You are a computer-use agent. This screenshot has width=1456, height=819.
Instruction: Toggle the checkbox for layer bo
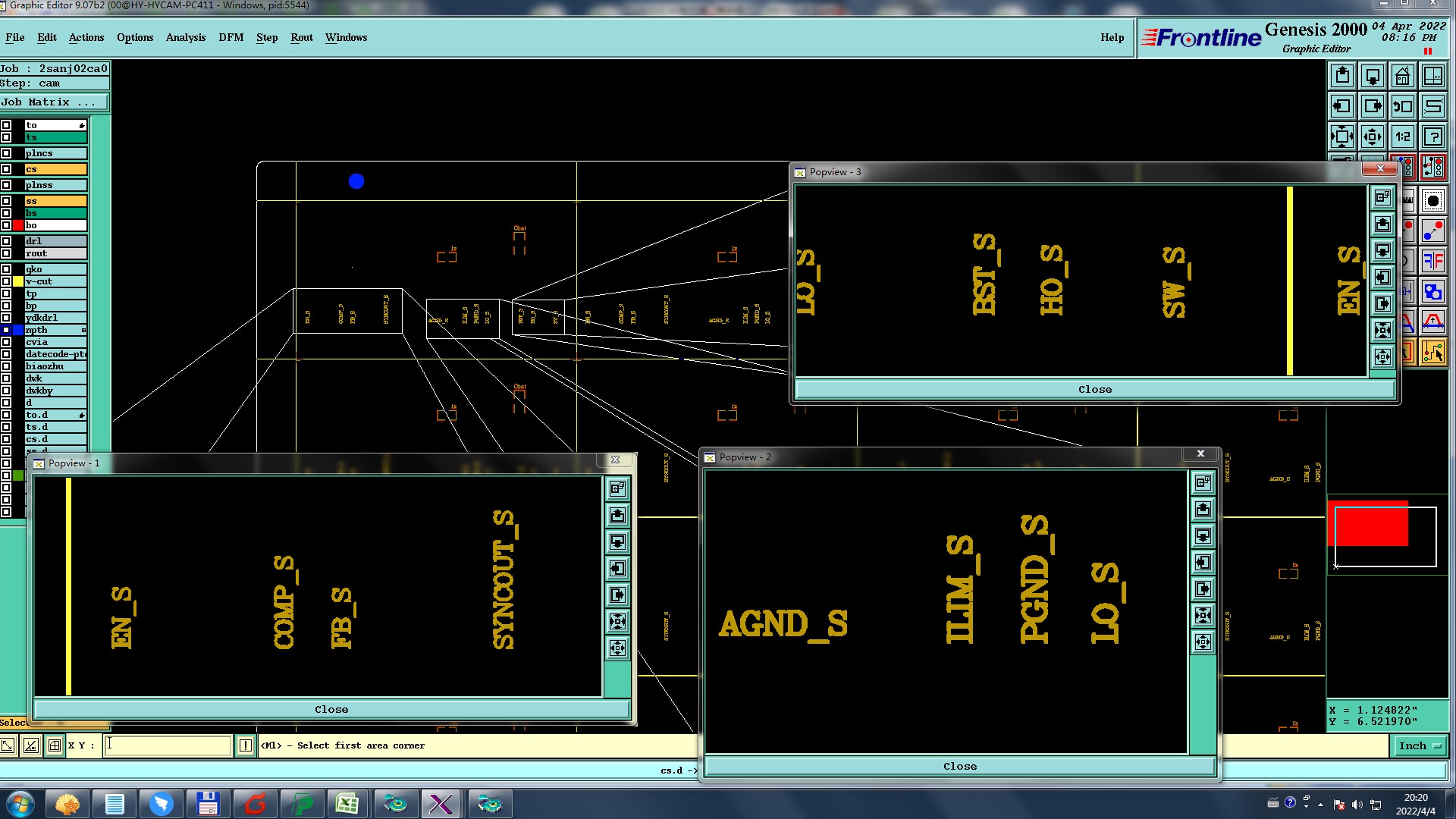tap(6, 225)
